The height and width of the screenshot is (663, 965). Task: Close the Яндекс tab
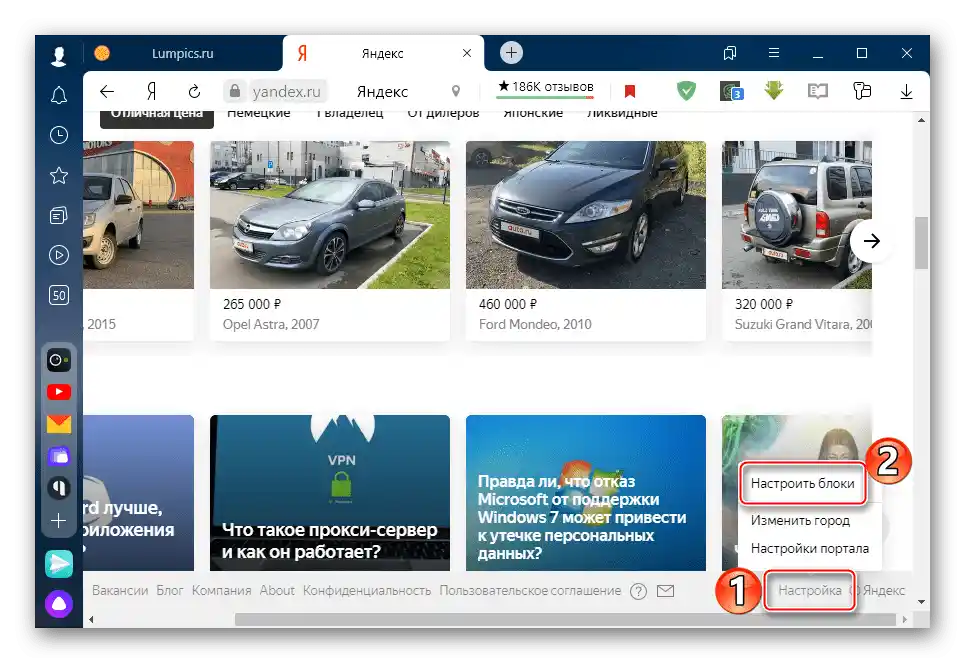[x=467, y=54]
